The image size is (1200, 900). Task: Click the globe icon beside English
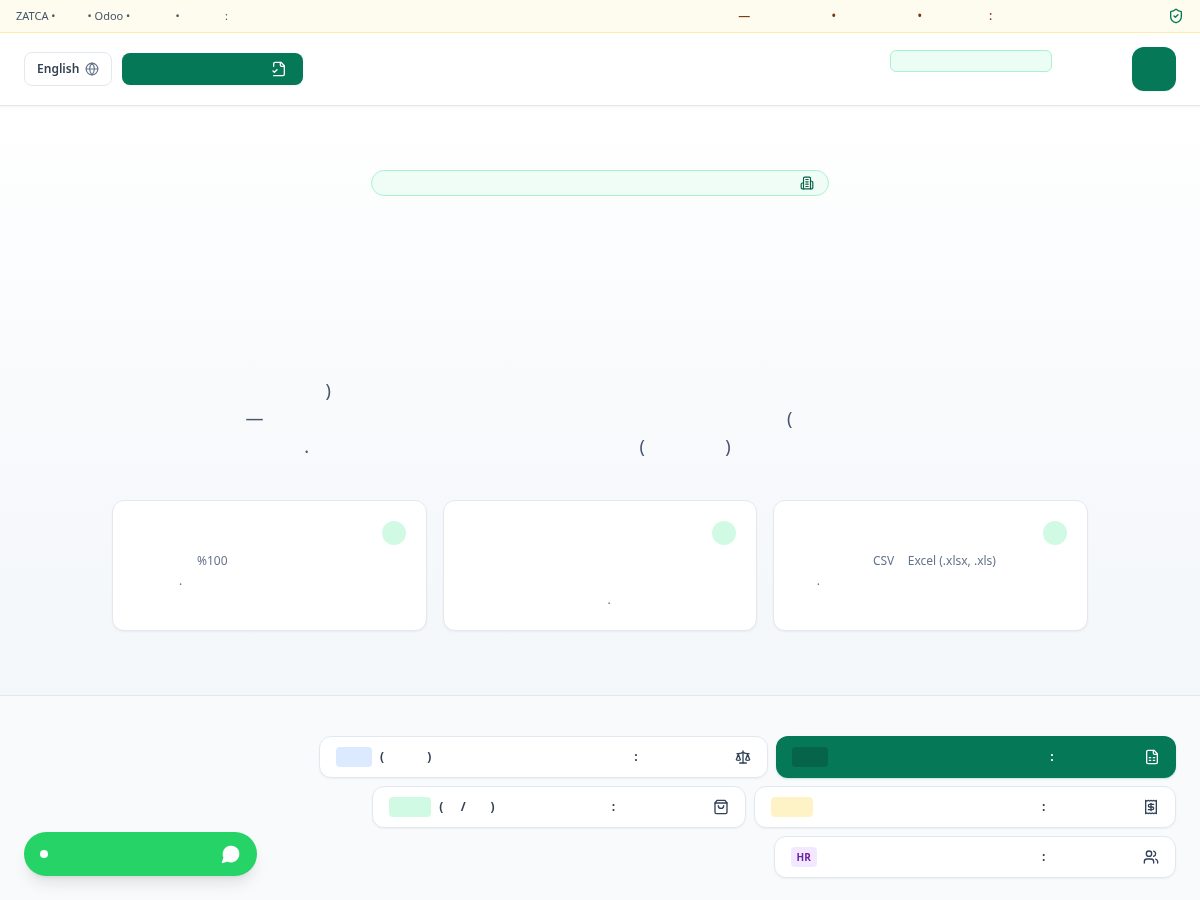coord(92,69)
